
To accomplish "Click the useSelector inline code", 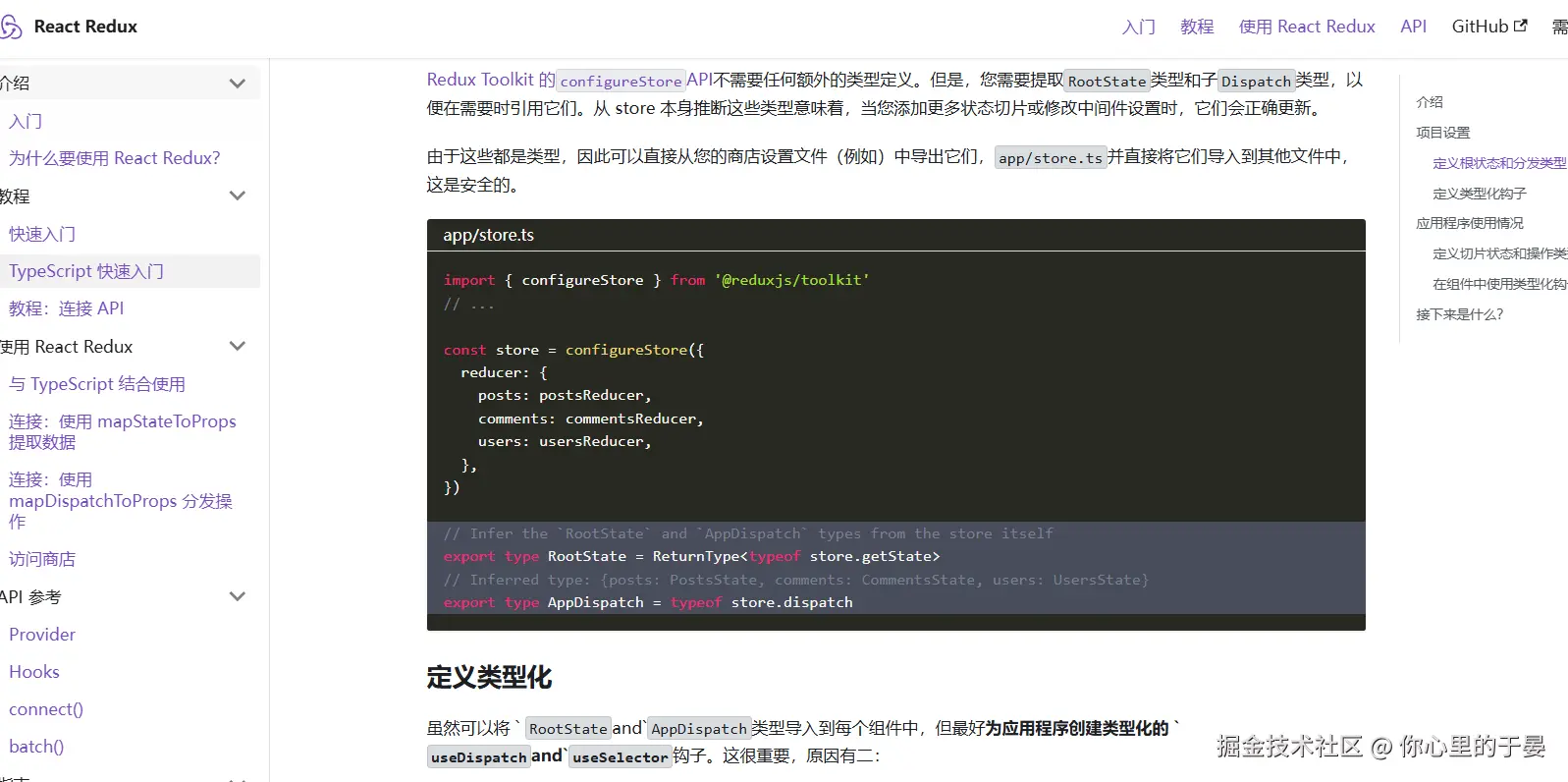I will 620,757.
